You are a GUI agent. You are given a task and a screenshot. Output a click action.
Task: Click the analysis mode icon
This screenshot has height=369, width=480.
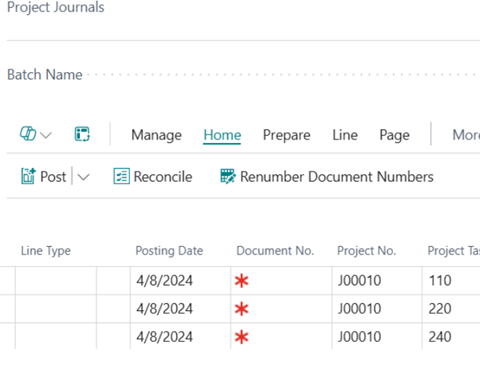pyautogui.click(x=82, y=134)
